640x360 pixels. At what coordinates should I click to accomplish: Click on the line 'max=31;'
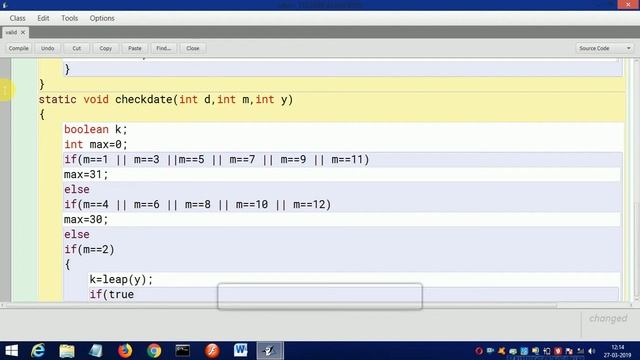[86, 174]
